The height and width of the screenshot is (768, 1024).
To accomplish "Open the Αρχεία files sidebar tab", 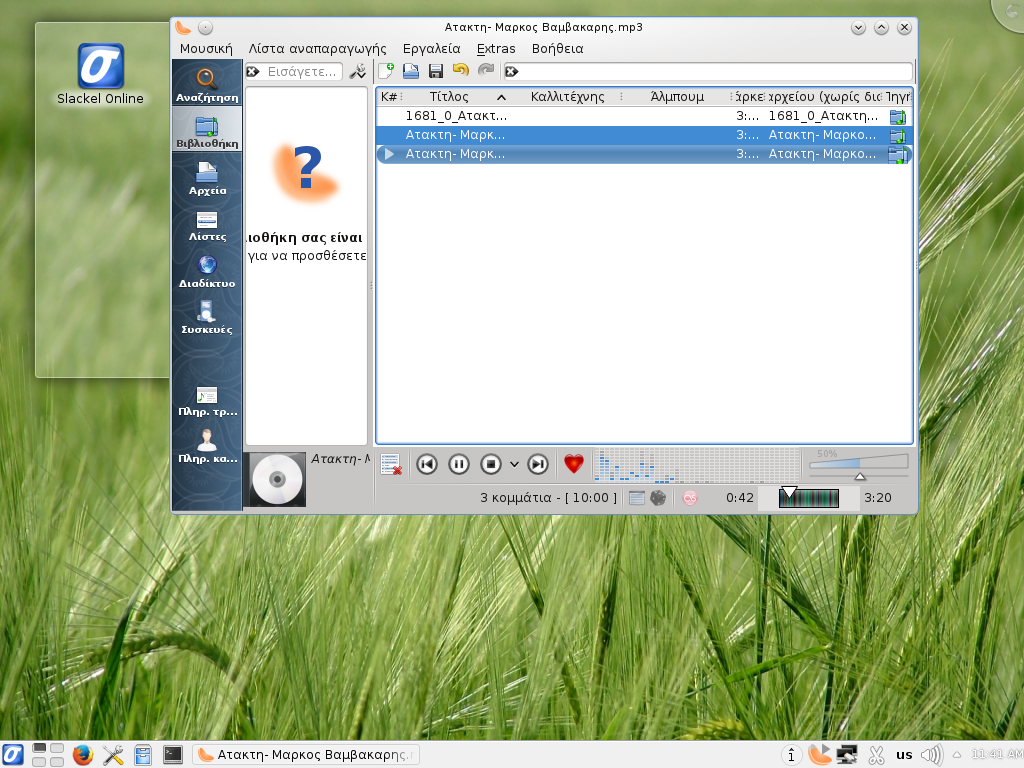I will 207,178.
